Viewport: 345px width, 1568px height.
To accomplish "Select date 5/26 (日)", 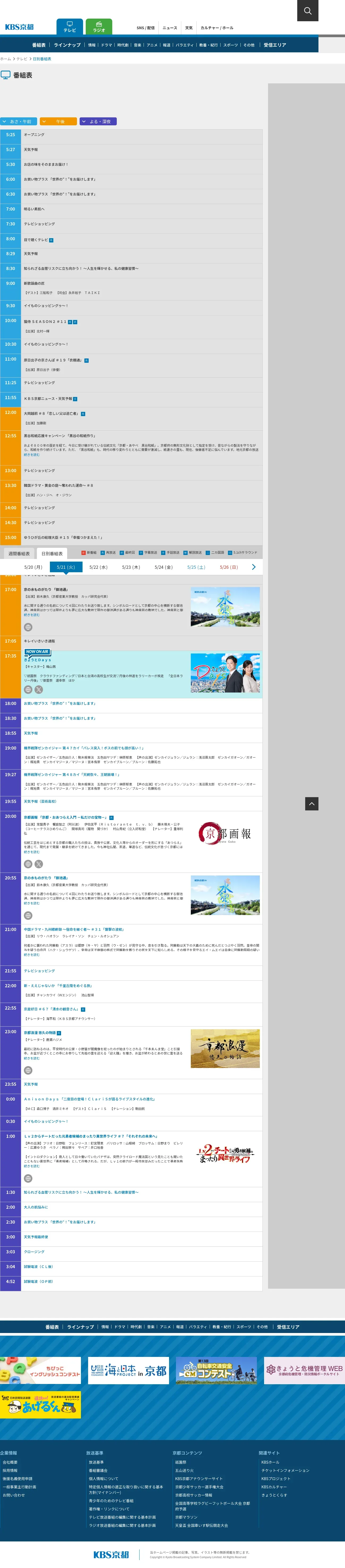I will coord(229,567).
